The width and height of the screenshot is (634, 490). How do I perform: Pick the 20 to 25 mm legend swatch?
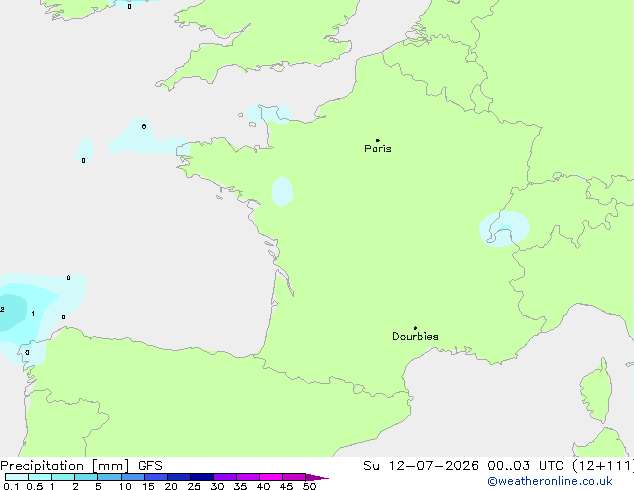pyautogui.click(x=178, y=477)
